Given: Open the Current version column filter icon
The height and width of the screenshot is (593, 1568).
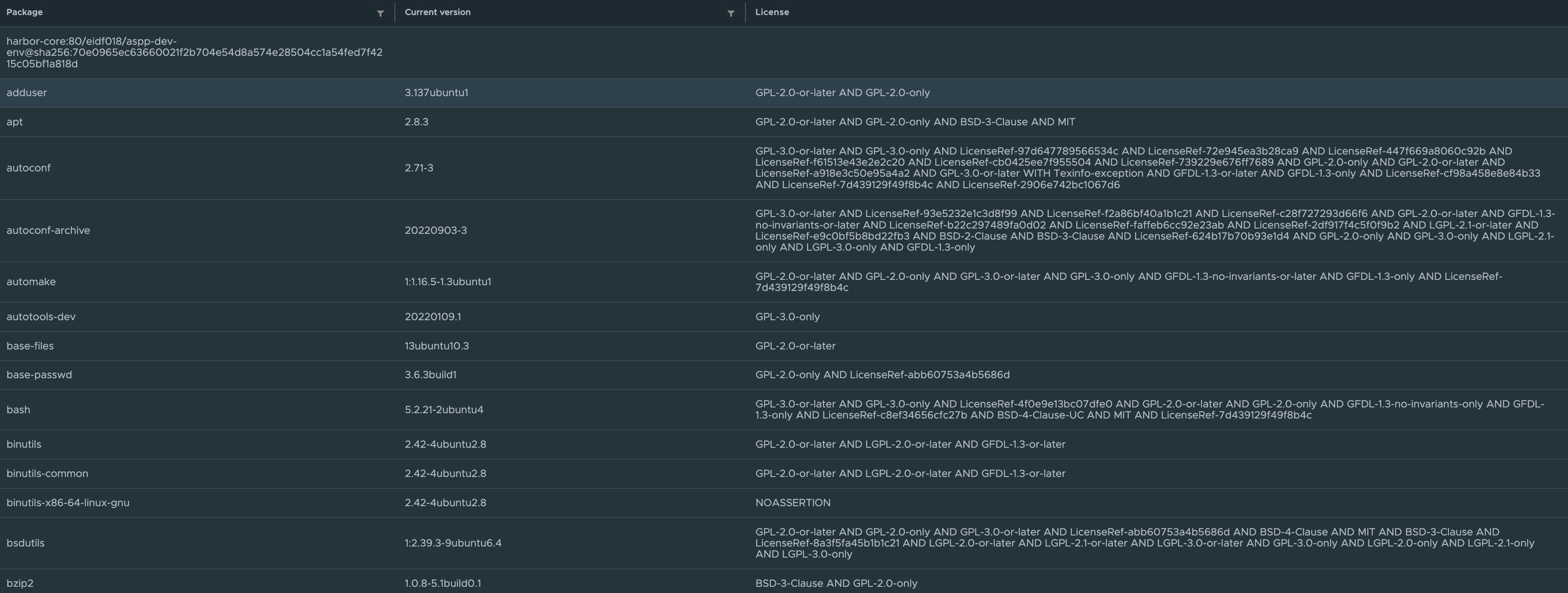Looking at the screenshot, I should point(730,13).
